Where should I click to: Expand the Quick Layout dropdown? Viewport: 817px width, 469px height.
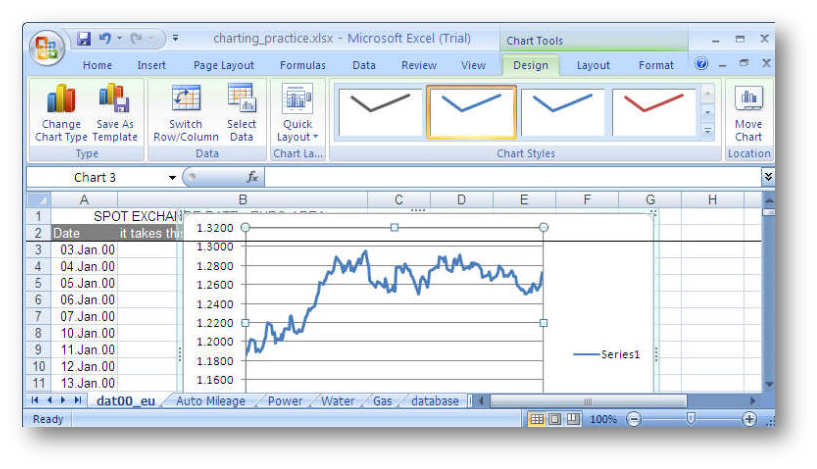point(297,137)
